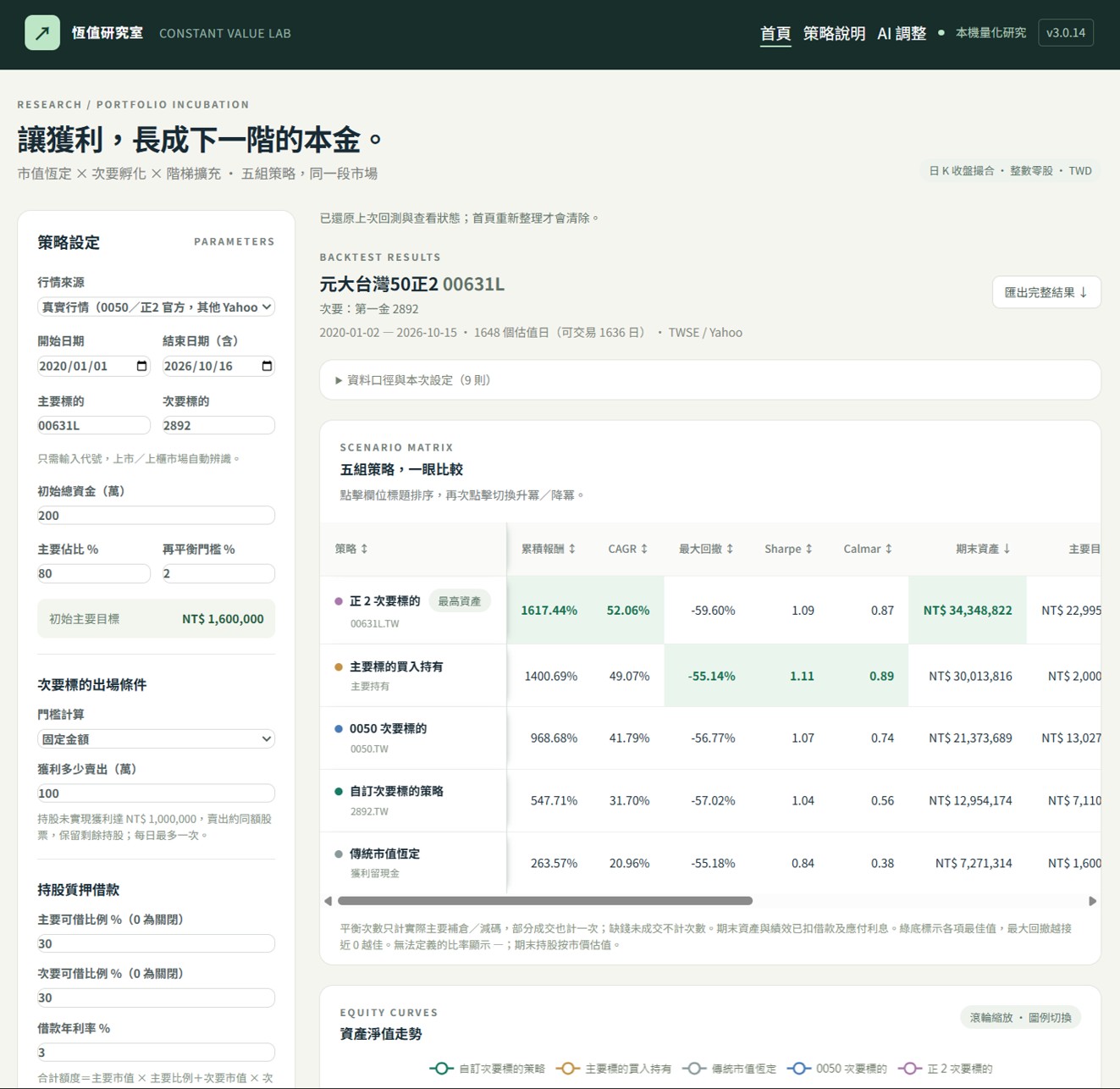Click the 主要佔比 % input field
1120x1089 pixels.
pos(94,573)
